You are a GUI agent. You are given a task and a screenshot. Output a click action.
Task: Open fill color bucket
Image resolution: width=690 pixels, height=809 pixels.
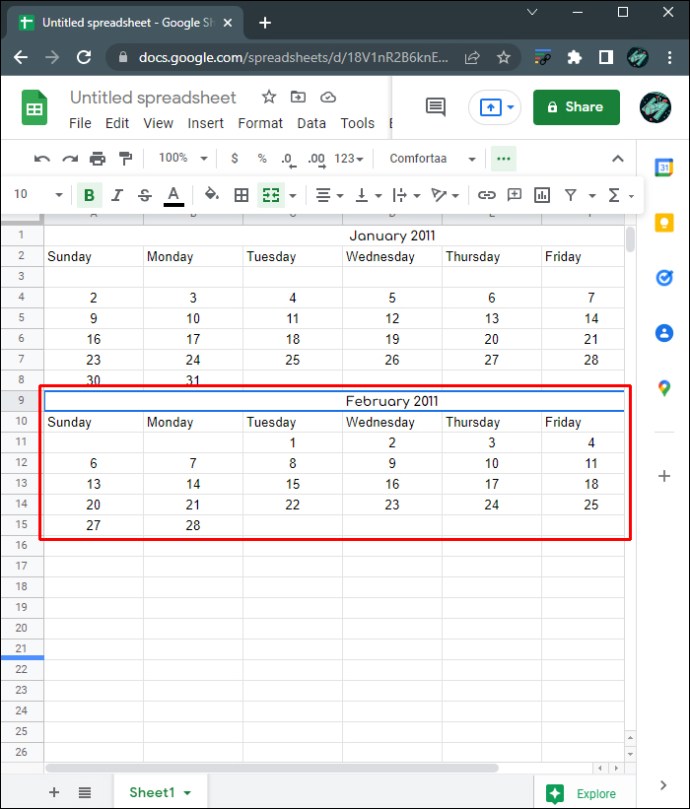[x=212, y=195]
